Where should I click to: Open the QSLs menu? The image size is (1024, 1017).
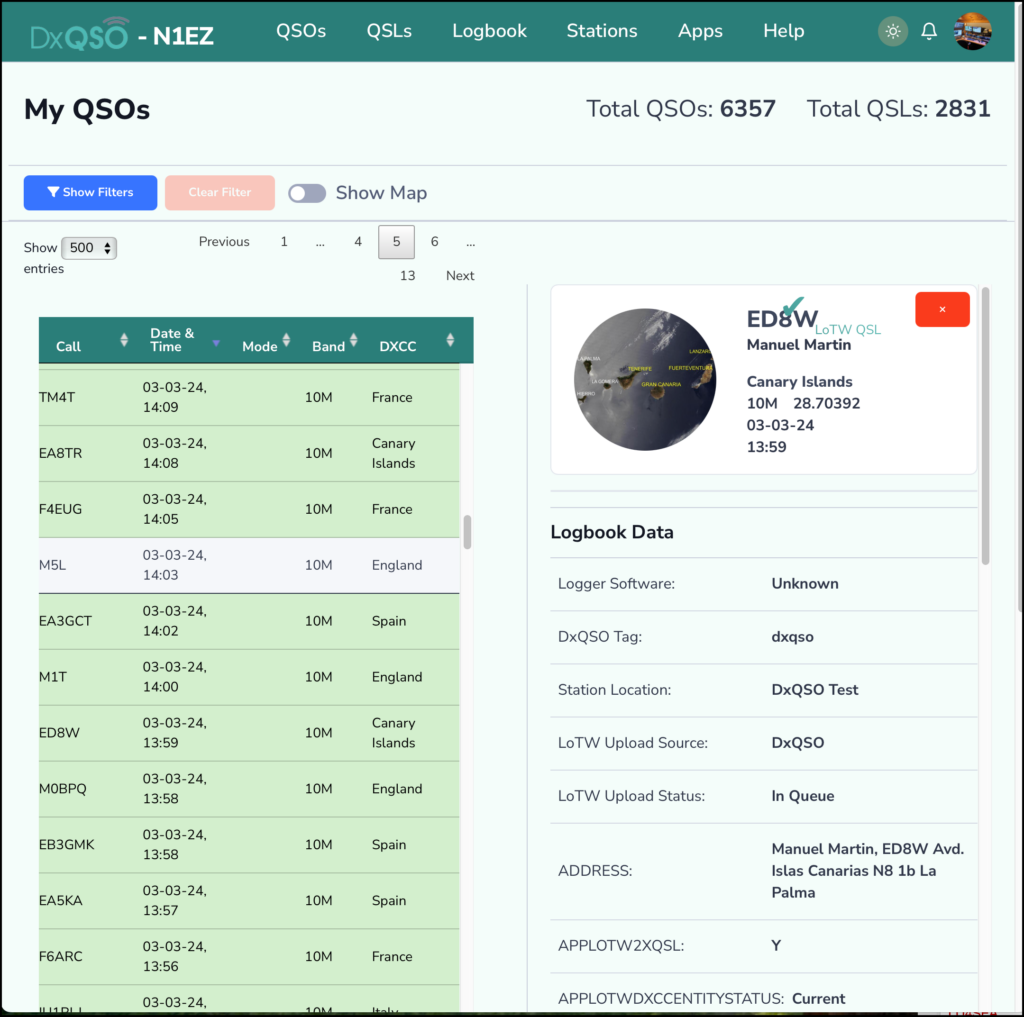pyautogui.click(x=389, y=31)
